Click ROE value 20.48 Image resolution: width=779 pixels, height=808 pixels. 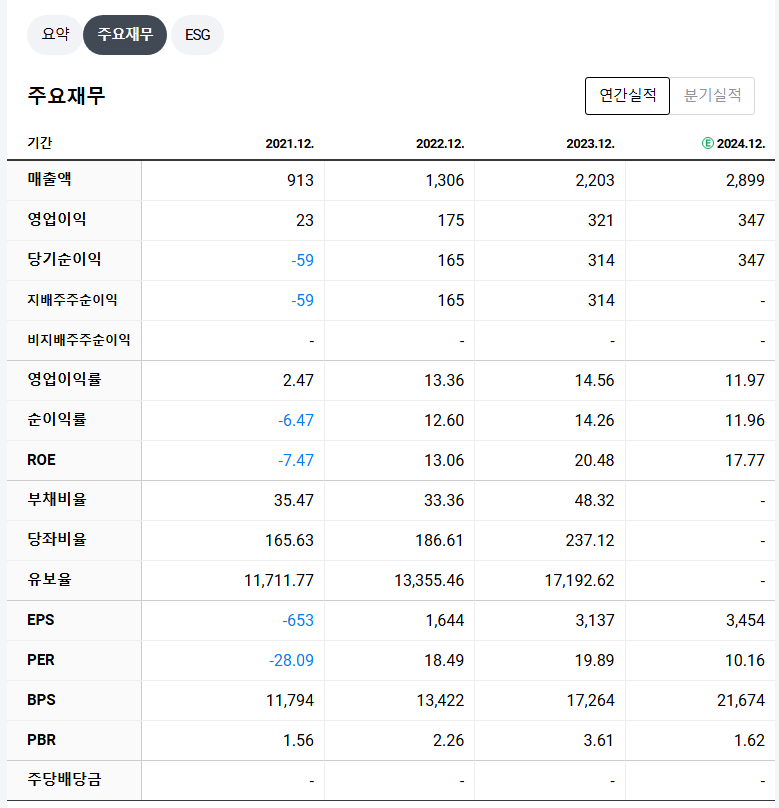pyautogui.click(x=595, y=460)
